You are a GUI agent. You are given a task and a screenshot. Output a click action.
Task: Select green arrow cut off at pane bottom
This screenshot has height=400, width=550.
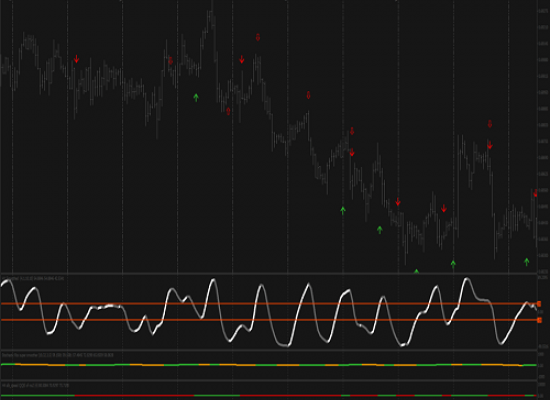[x=416, y=271]
